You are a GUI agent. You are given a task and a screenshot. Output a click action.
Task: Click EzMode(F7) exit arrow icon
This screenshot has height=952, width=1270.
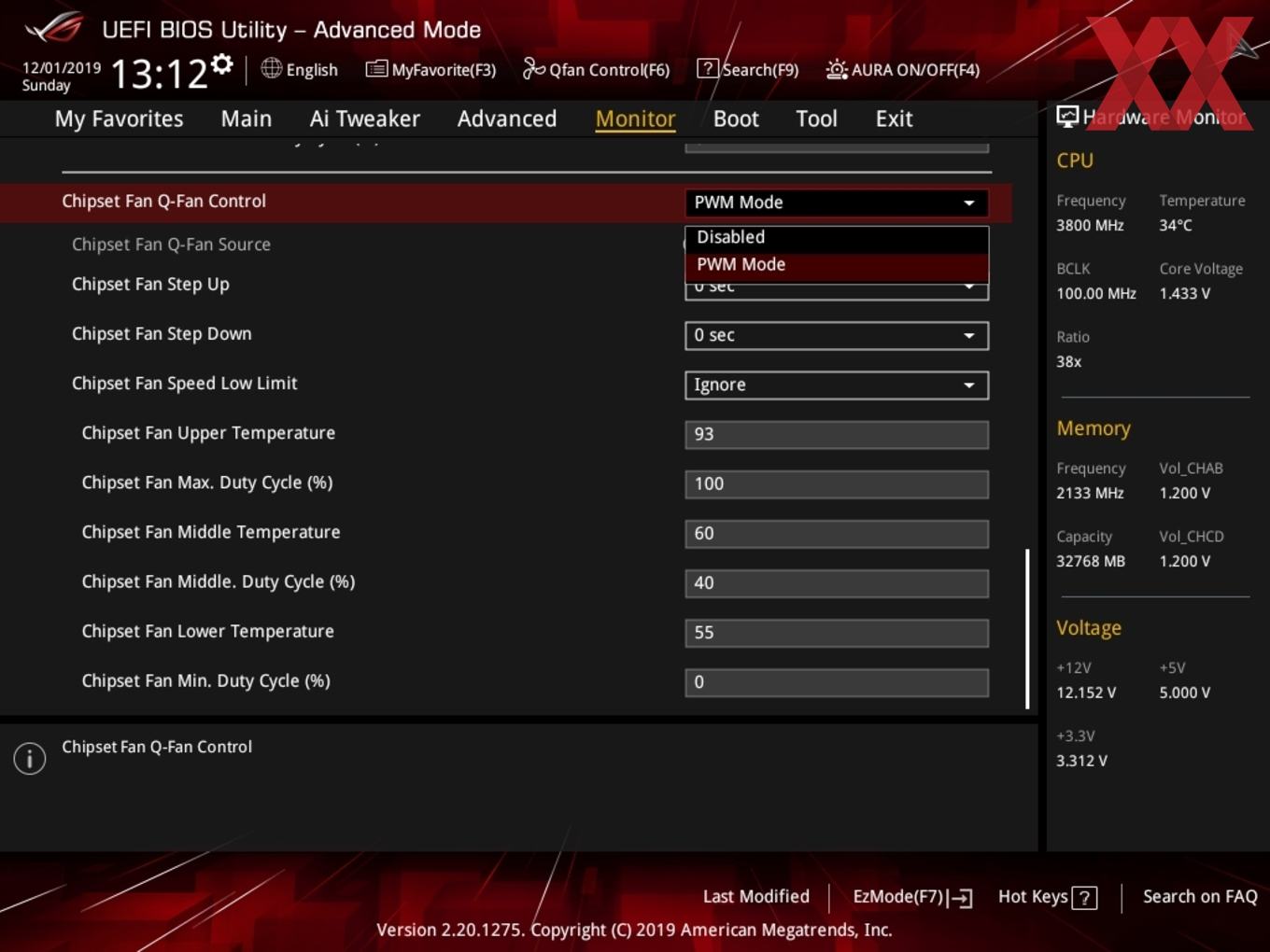960,898
